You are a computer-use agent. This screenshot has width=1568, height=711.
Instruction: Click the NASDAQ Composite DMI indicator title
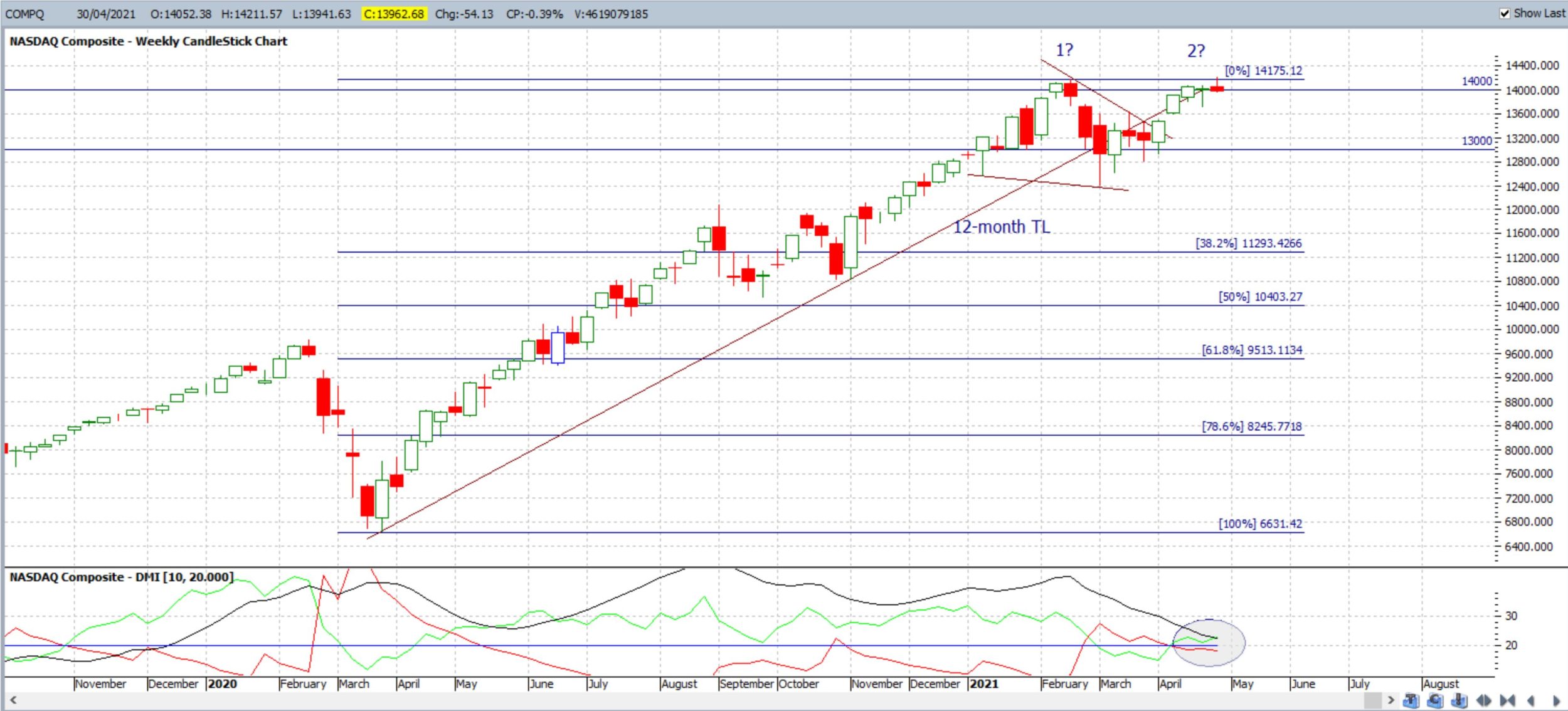click(121, 577)
